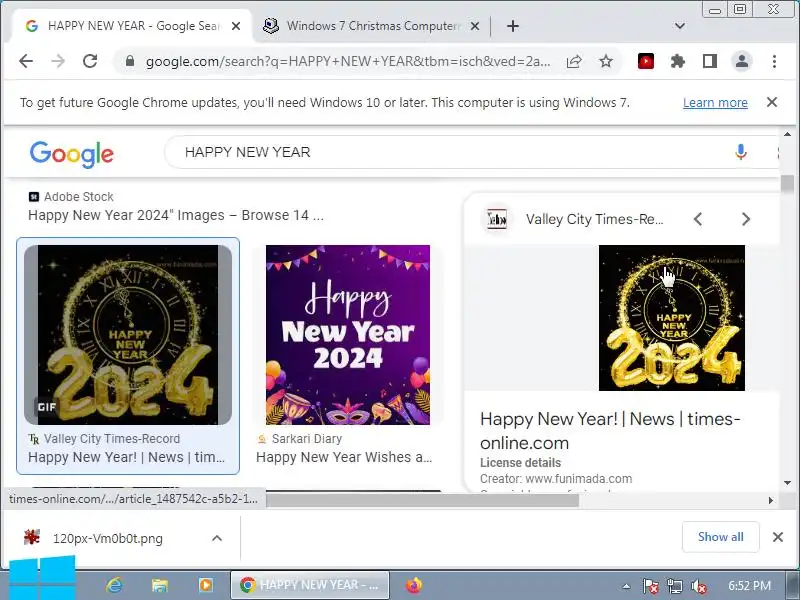
Task: Click the muted volume tray icon
Action: click(698, 586)
